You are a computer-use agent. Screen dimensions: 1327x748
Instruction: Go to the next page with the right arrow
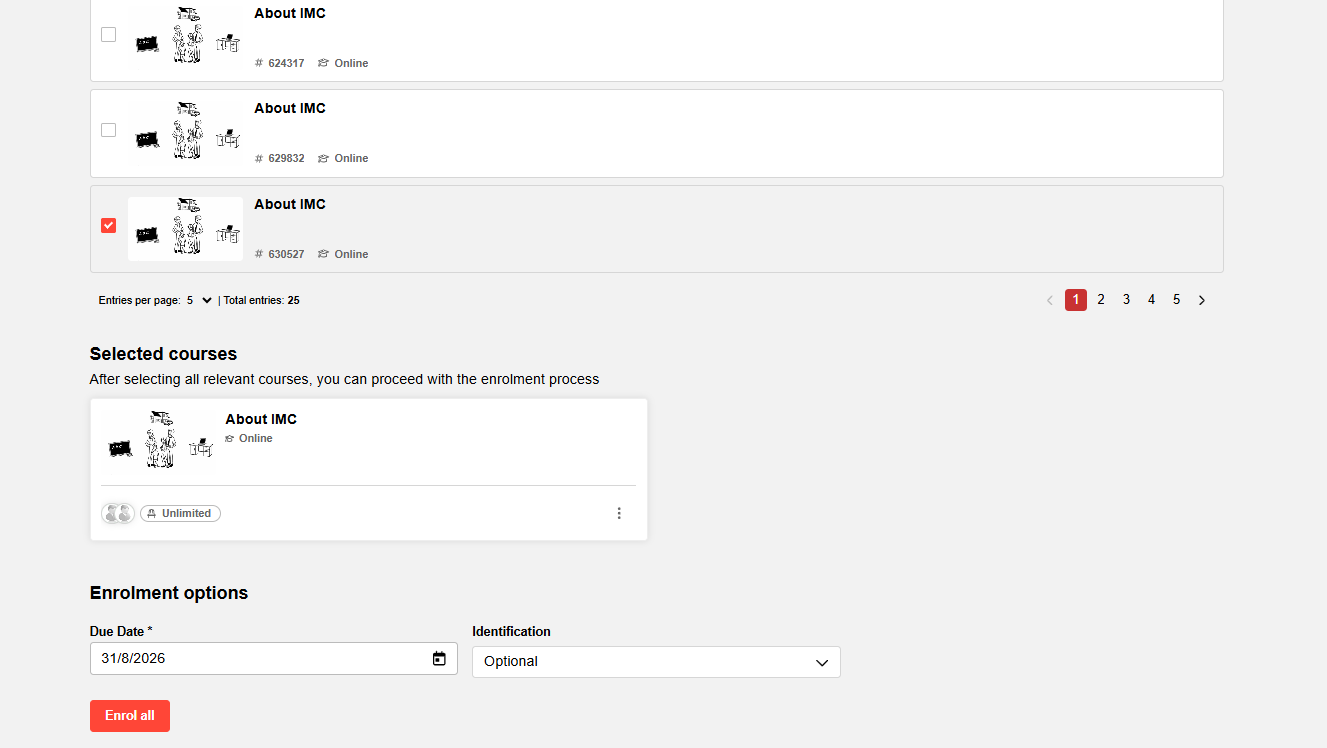click(x=1202, y=300)
